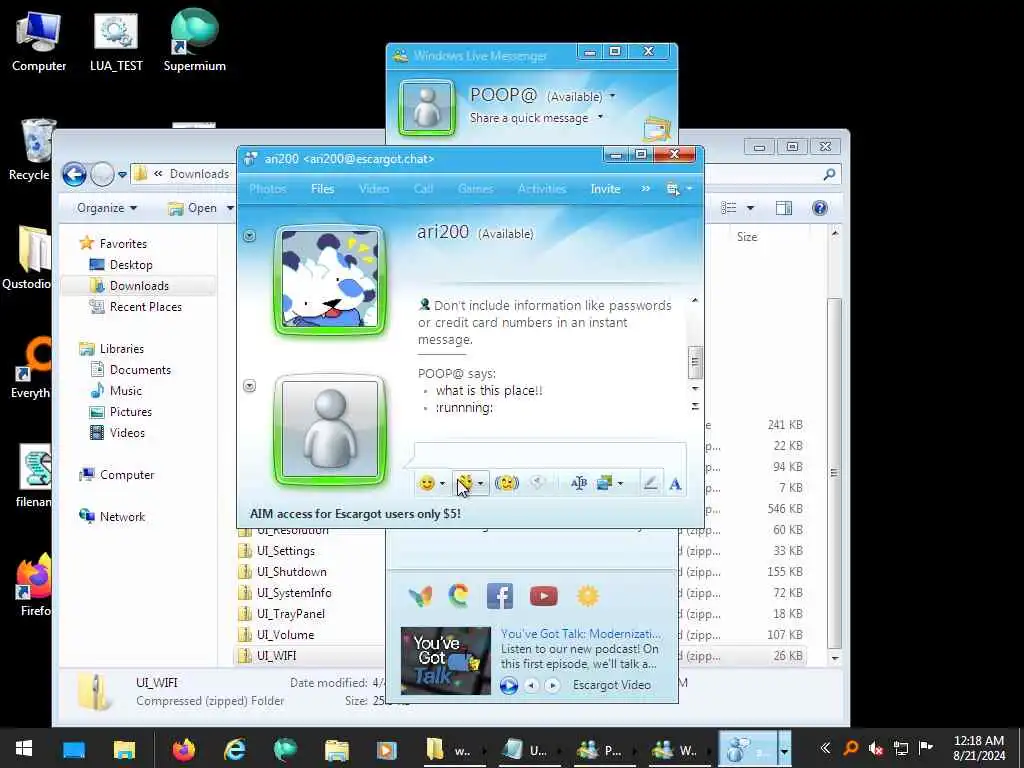Open the emoticon picker smiley icon

click(426, 483)
